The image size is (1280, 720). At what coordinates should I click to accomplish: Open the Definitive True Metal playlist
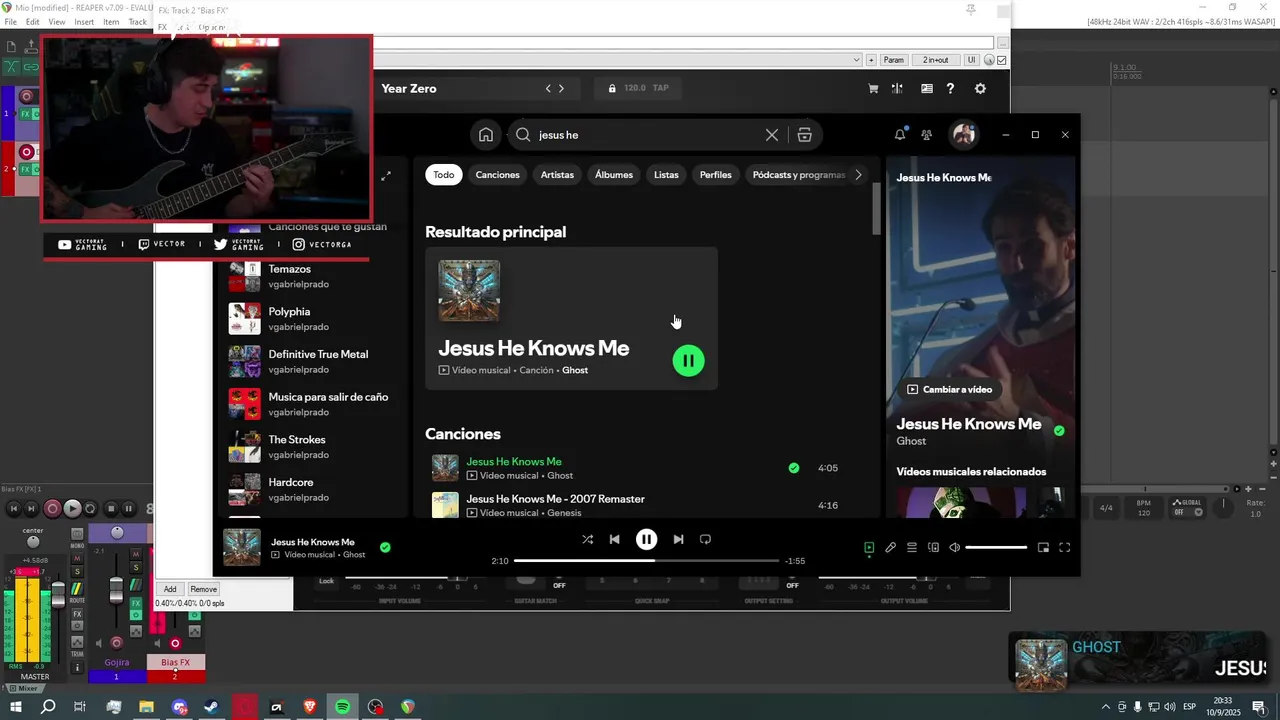click(310, 361)
